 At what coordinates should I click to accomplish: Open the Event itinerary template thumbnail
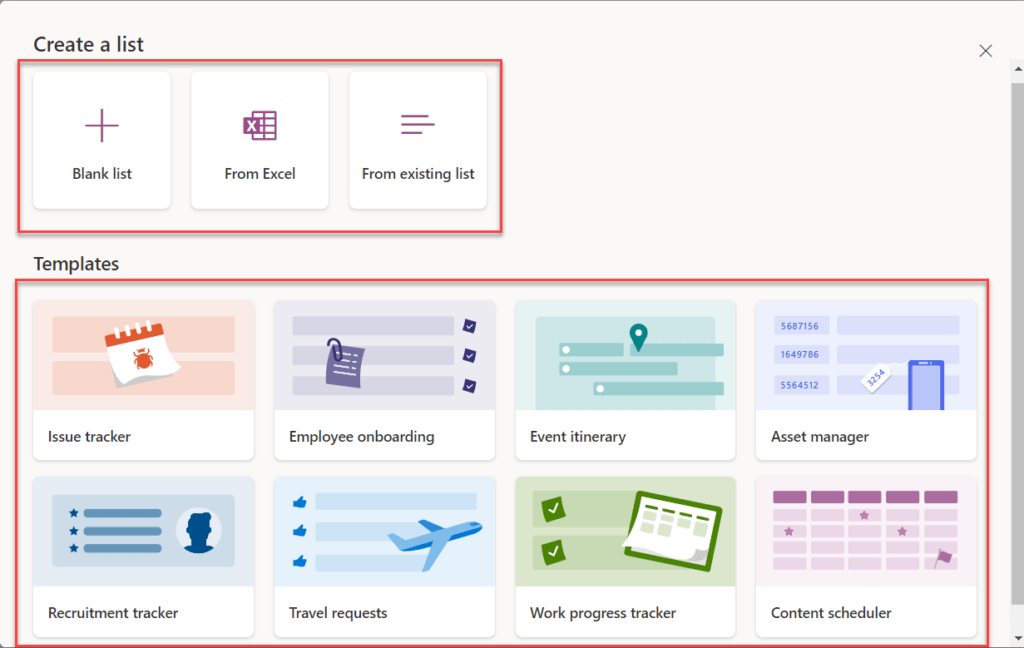[626, 355]
